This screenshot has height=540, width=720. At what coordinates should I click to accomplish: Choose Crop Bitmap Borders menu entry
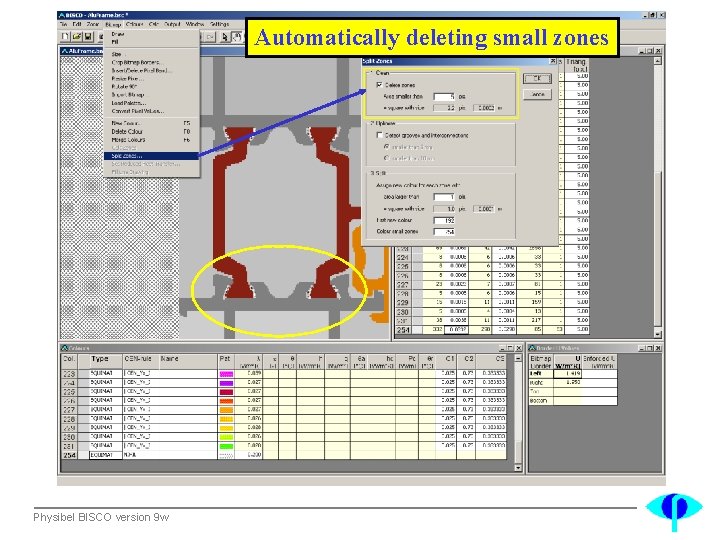[152, 62]
